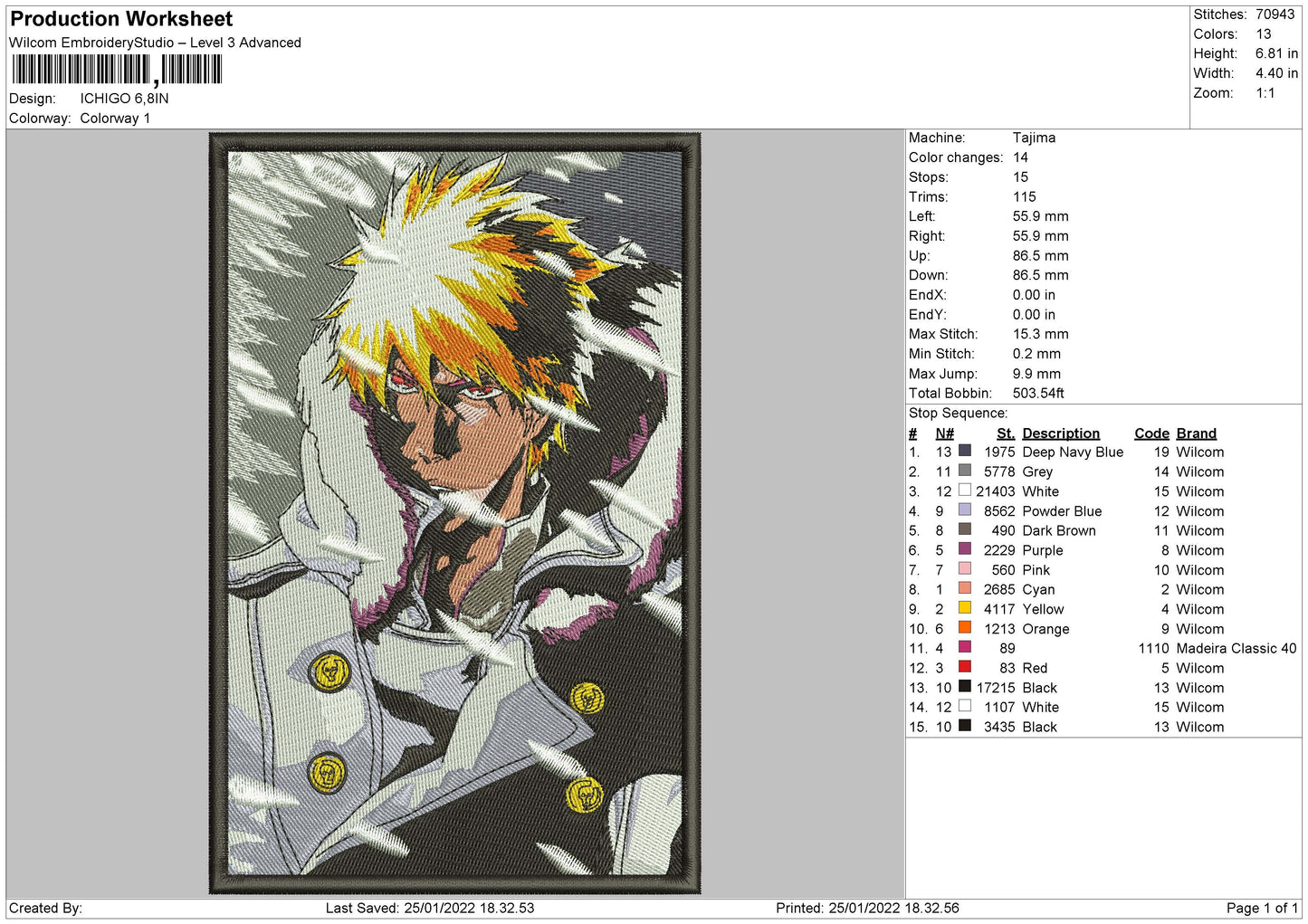Click the 'Description' column header
Screen dimensions: 1308x924
[x=1061, y=433]
